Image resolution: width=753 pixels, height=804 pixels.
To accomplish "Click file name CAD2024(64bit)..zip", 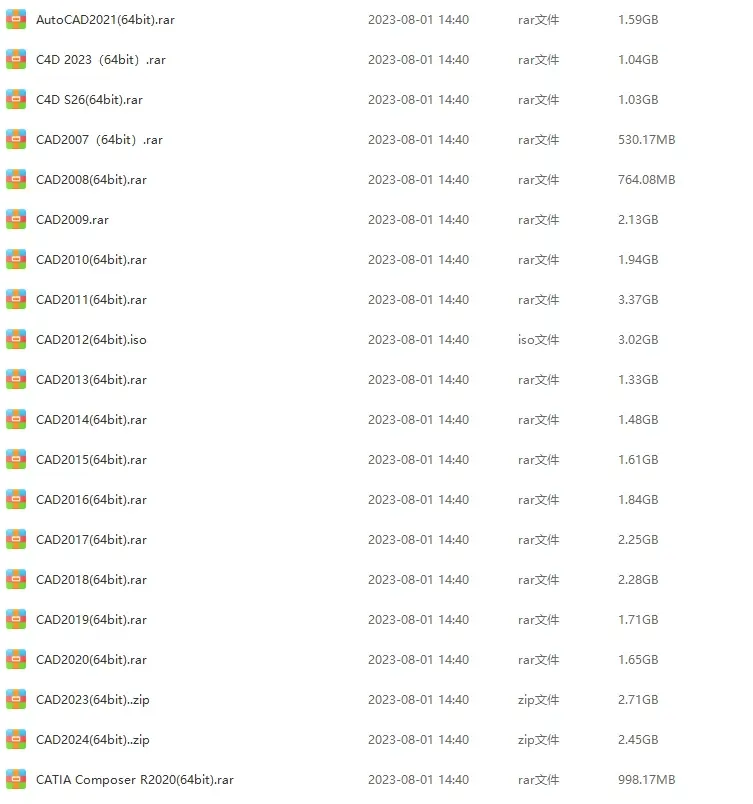I will click(93, 740).
